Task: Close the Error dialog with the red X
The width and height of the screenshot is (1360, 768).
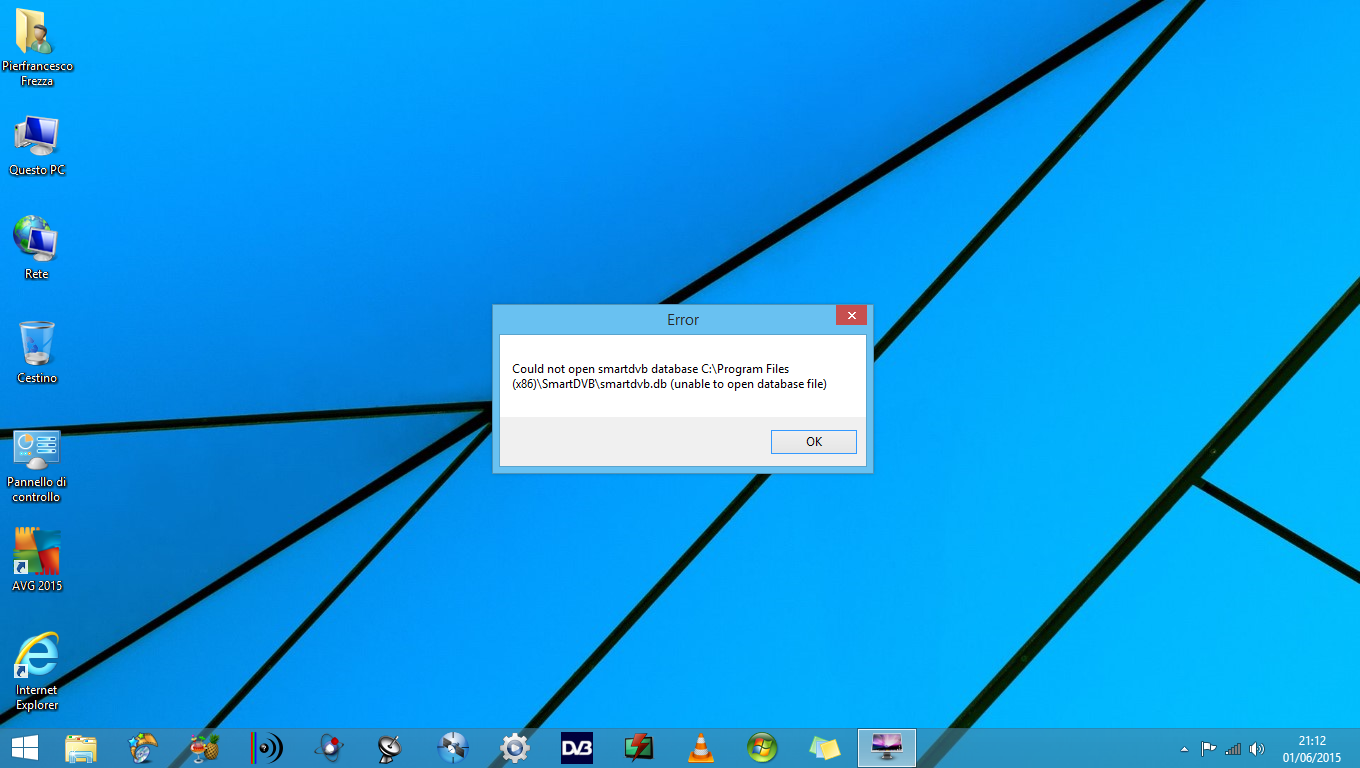Action: coord(851,315)
